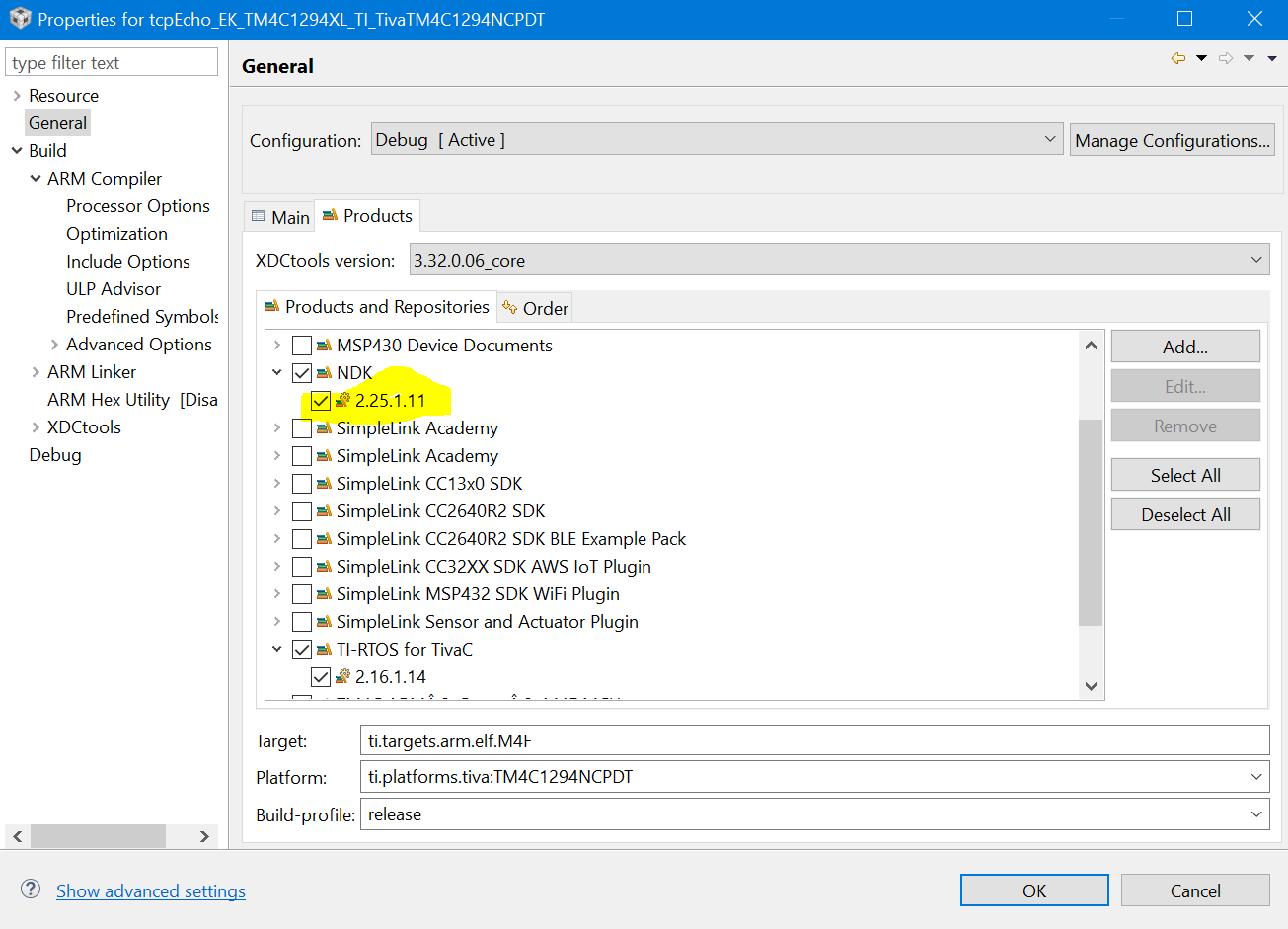Click the SimpleLink CC32XX SDK AWS IoT Plugin icon
Image resolution: width=1288 pixels, height=929 pixels.
click(x=324, y=567)
